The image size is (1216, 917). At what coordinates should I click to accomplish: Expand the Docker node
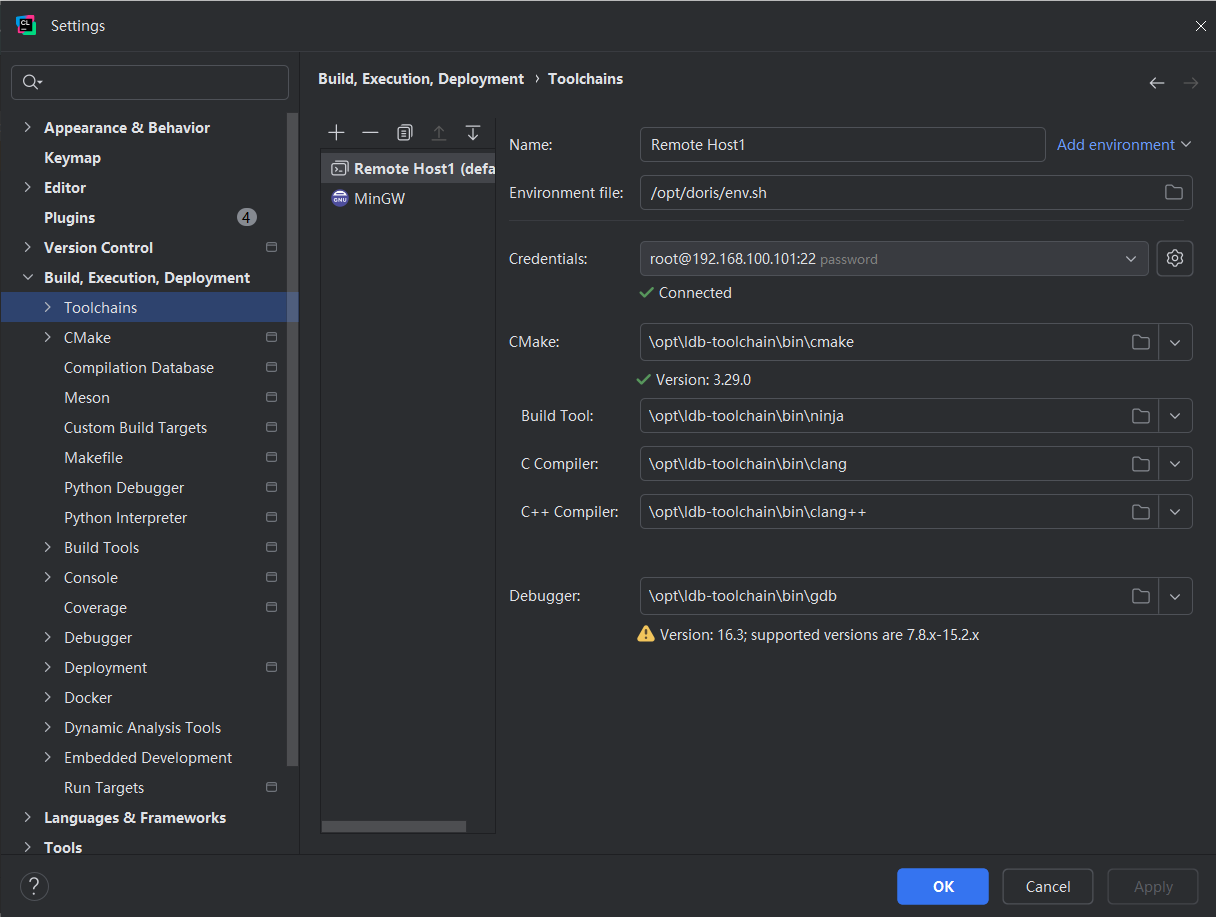(x=47, y=697)
